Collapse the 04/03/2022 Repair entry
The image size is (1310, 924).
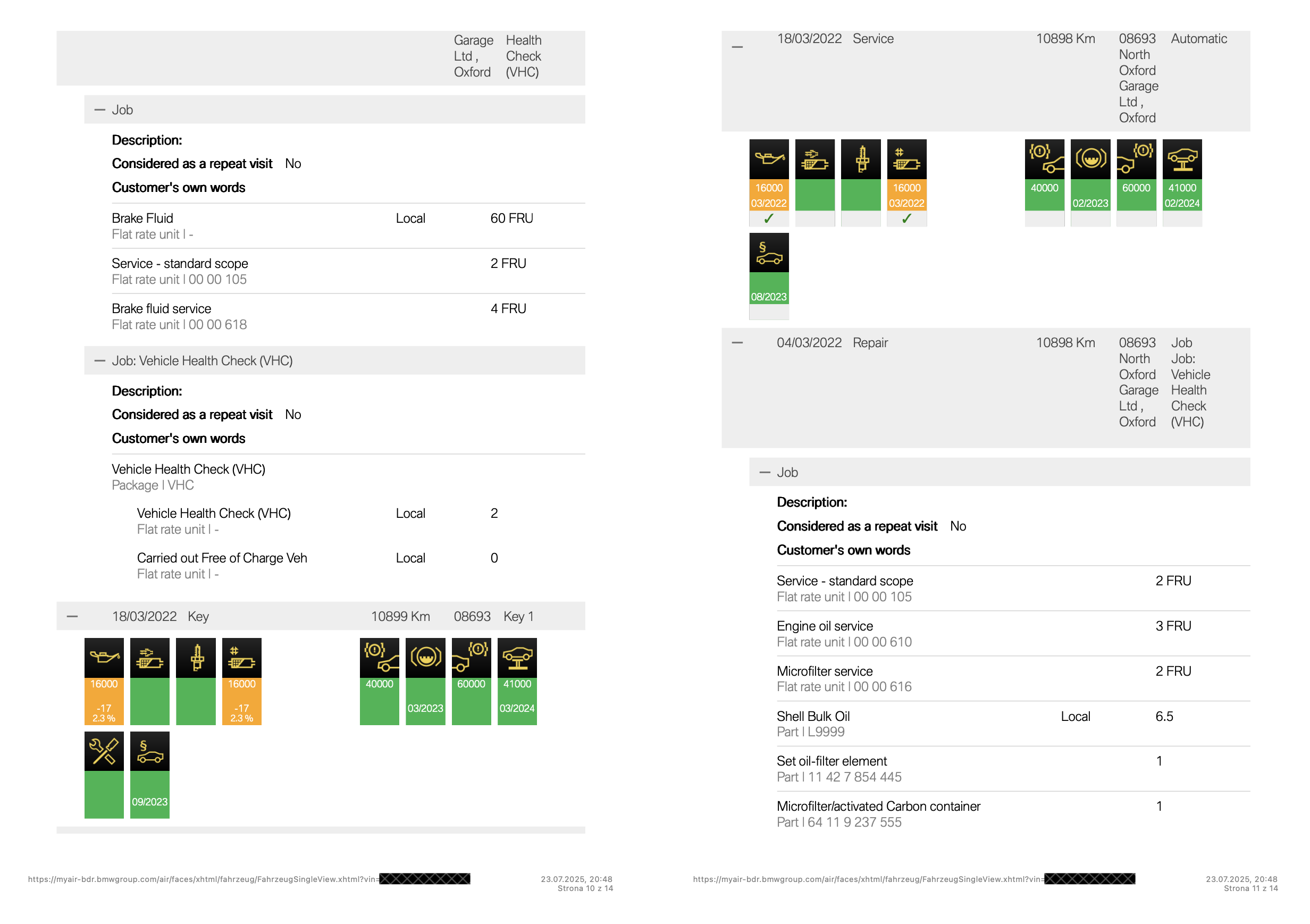pos(737,343)
